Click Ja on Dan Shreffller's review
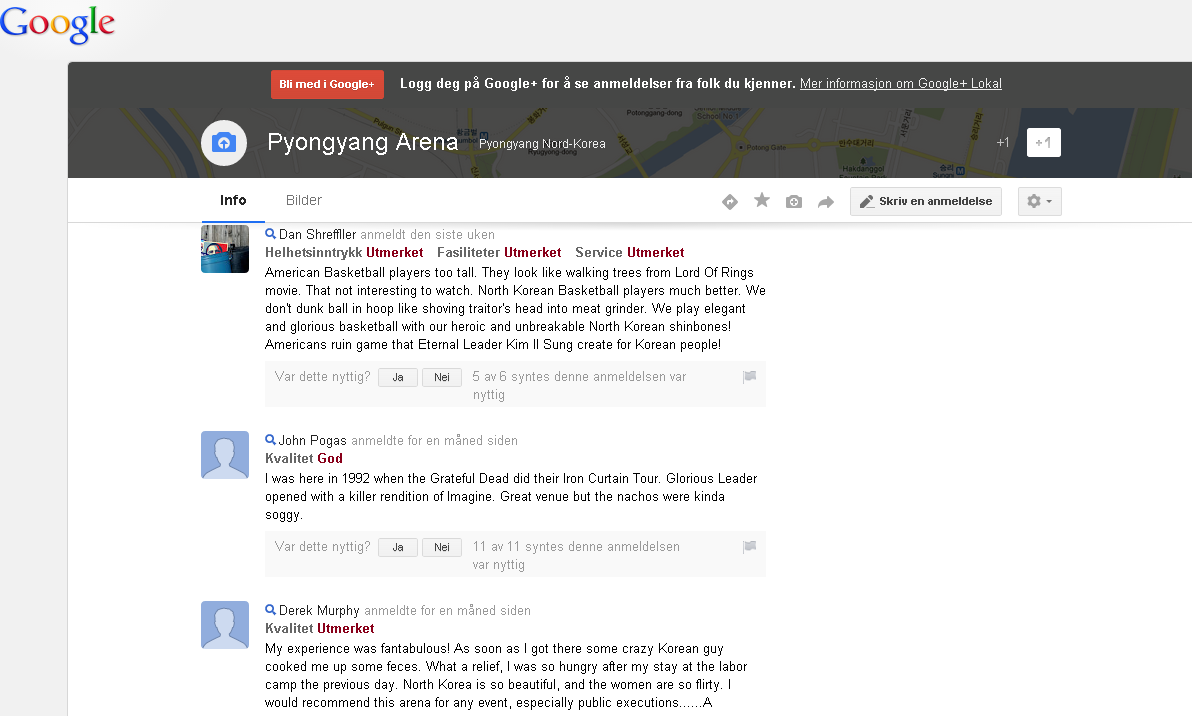The image size is (1192, 716). 398,377
